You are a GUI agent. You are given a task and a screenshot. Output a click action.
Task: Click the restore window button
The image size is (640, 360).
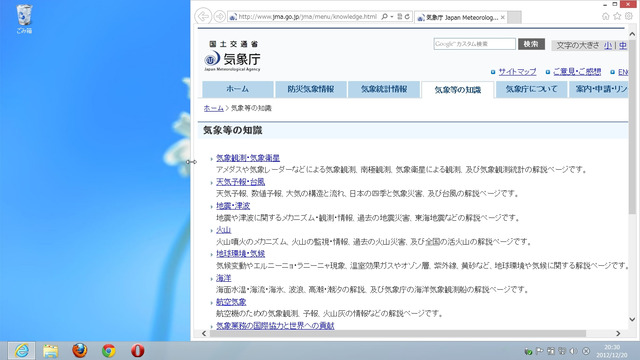point(615,4)
